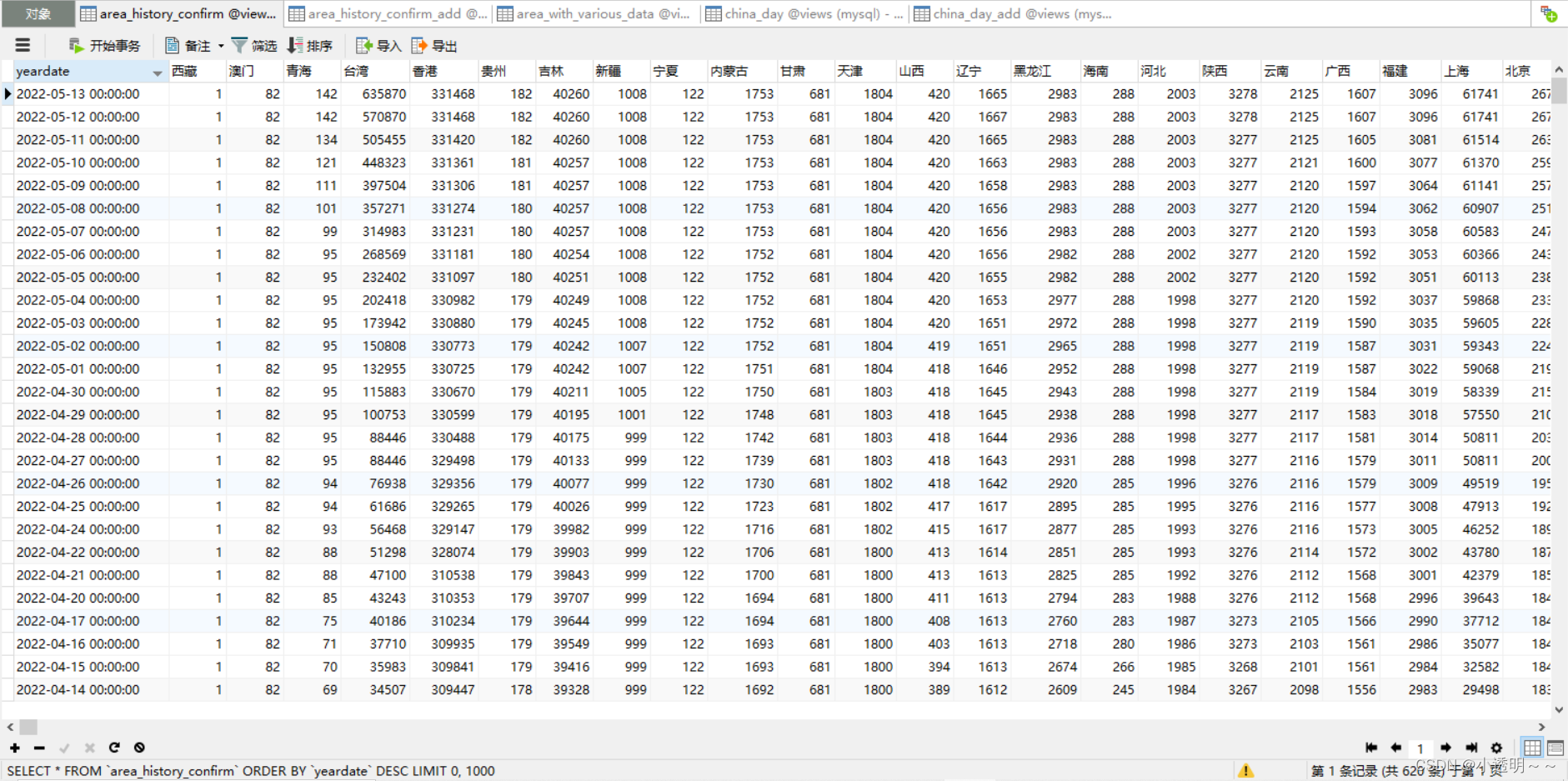This screenshot has height=781, width=1568.
Task: Select the 2022-04-30 00:00:00 date cell
Action: click(90, 392)
